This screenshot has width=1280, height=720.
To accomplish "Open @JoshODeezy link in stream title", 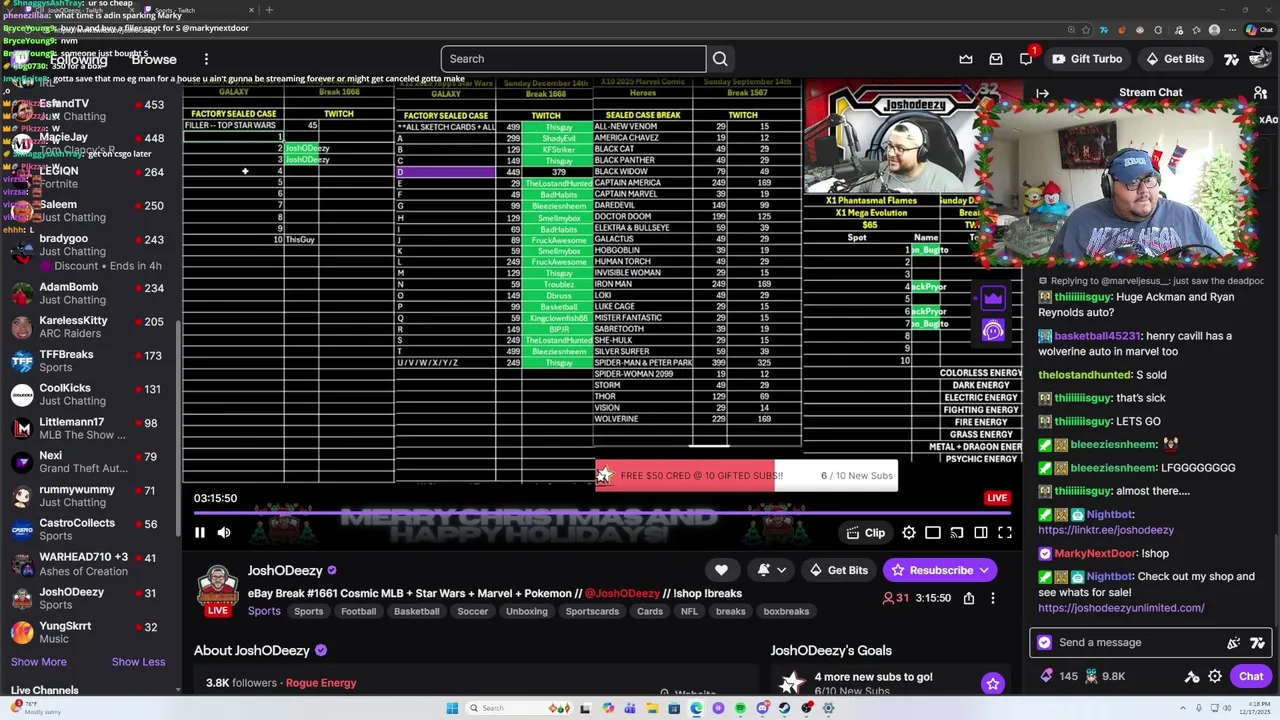I will point(622,593).
